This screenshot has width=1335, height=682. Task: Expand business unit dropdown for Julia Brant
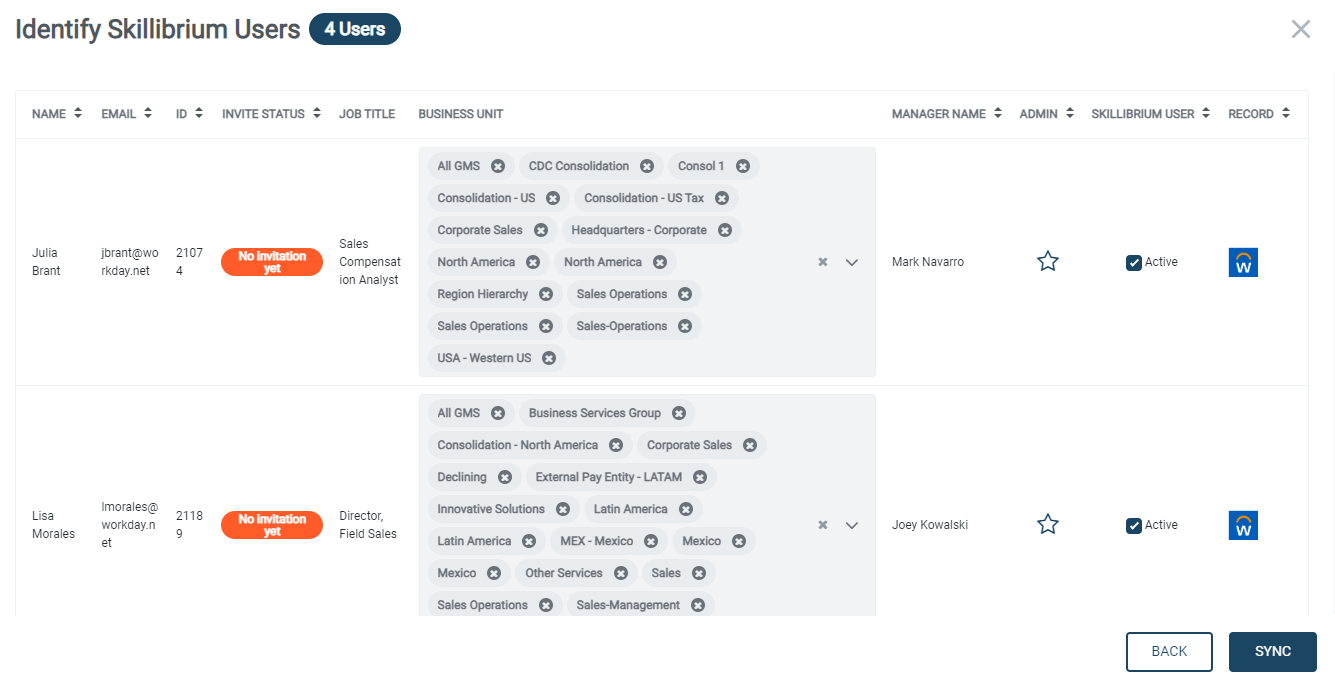click(x=852, y=262)
